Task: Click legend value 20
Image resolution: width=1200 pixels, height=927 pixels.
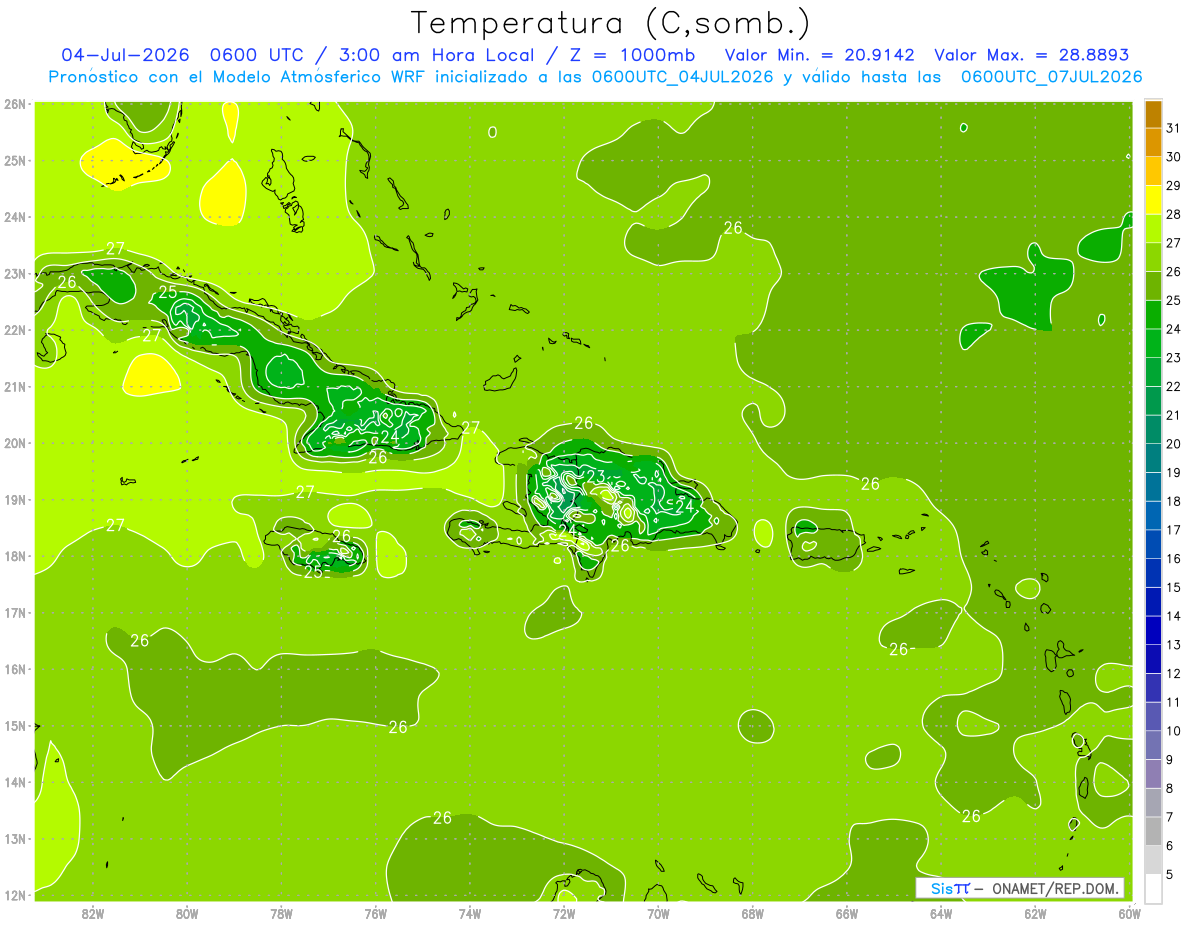Action: coord(1174,444)
